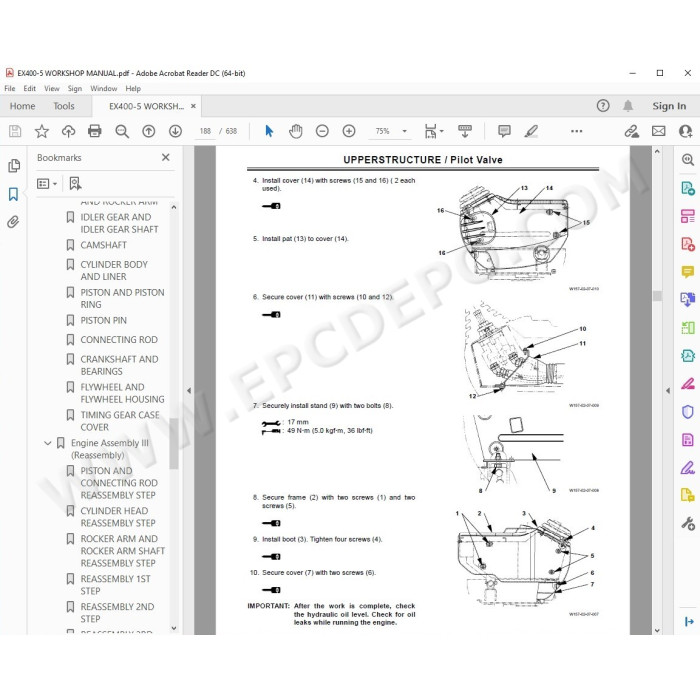This screenshot has width=700, height=700.
Task: Open CRANKSHAFT AND BEARINGS bookmark
Action: (x=119, y=365)
